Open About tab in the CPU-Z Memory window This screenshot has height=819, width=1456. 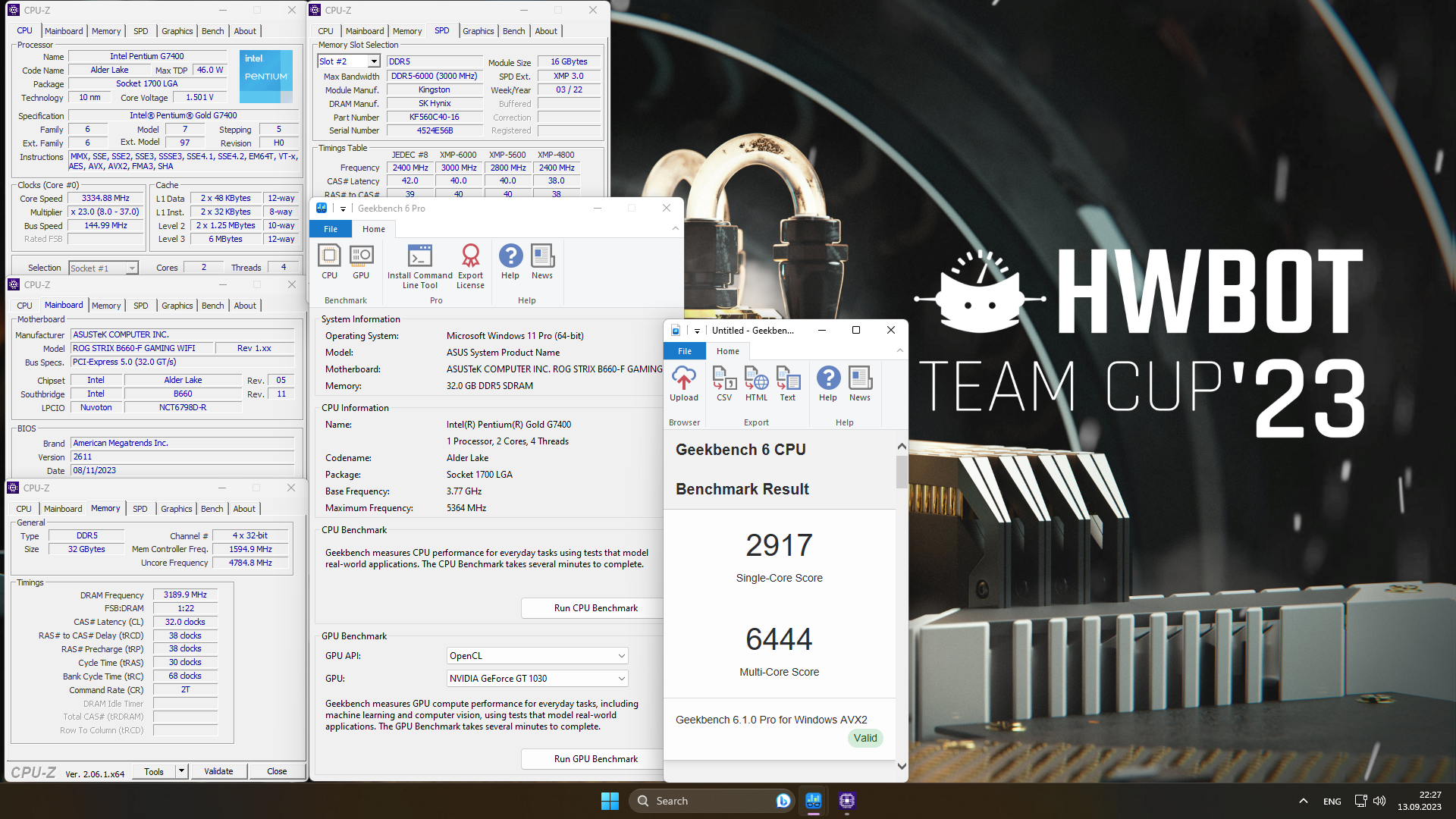pos(244,509)
